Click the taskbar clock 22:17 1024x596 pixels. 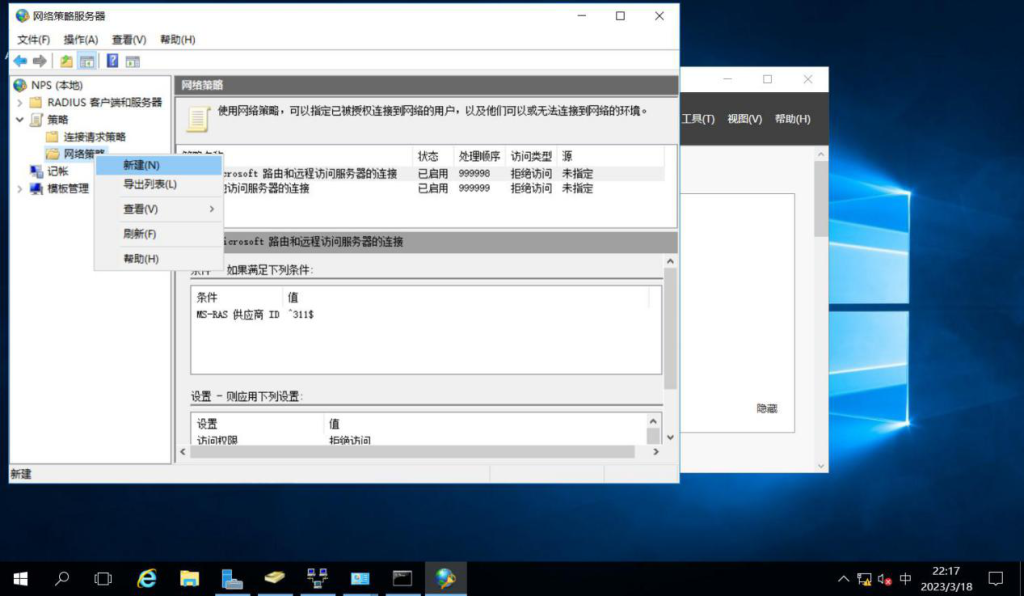click(x=946, y=571)
